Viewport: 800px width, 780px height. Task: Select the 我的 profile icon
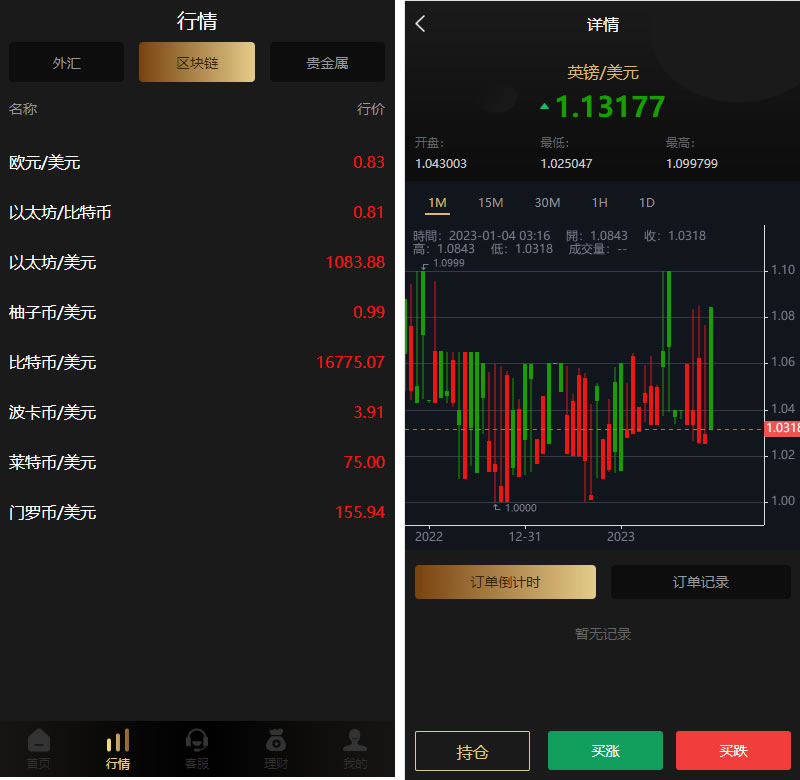coord(355,748)
